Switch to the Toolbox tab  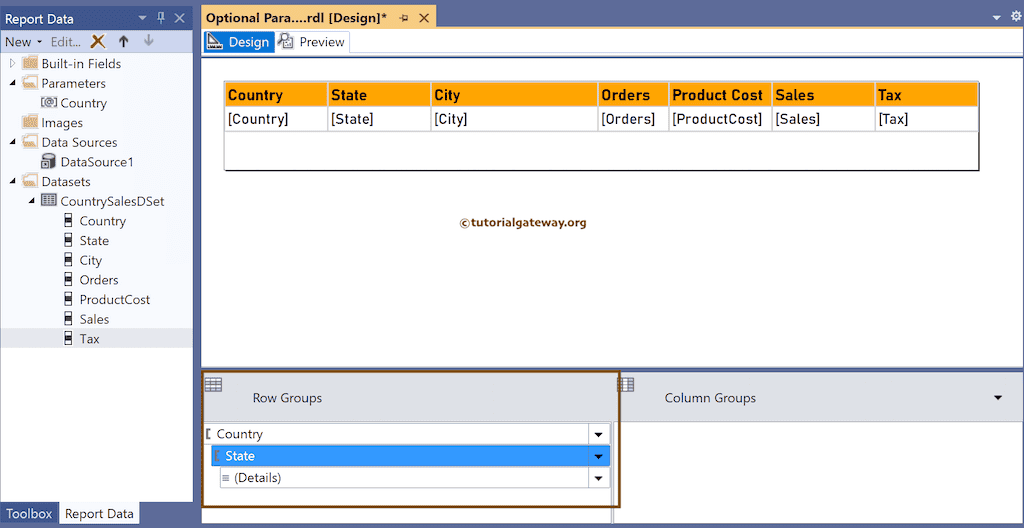[29, 514]
